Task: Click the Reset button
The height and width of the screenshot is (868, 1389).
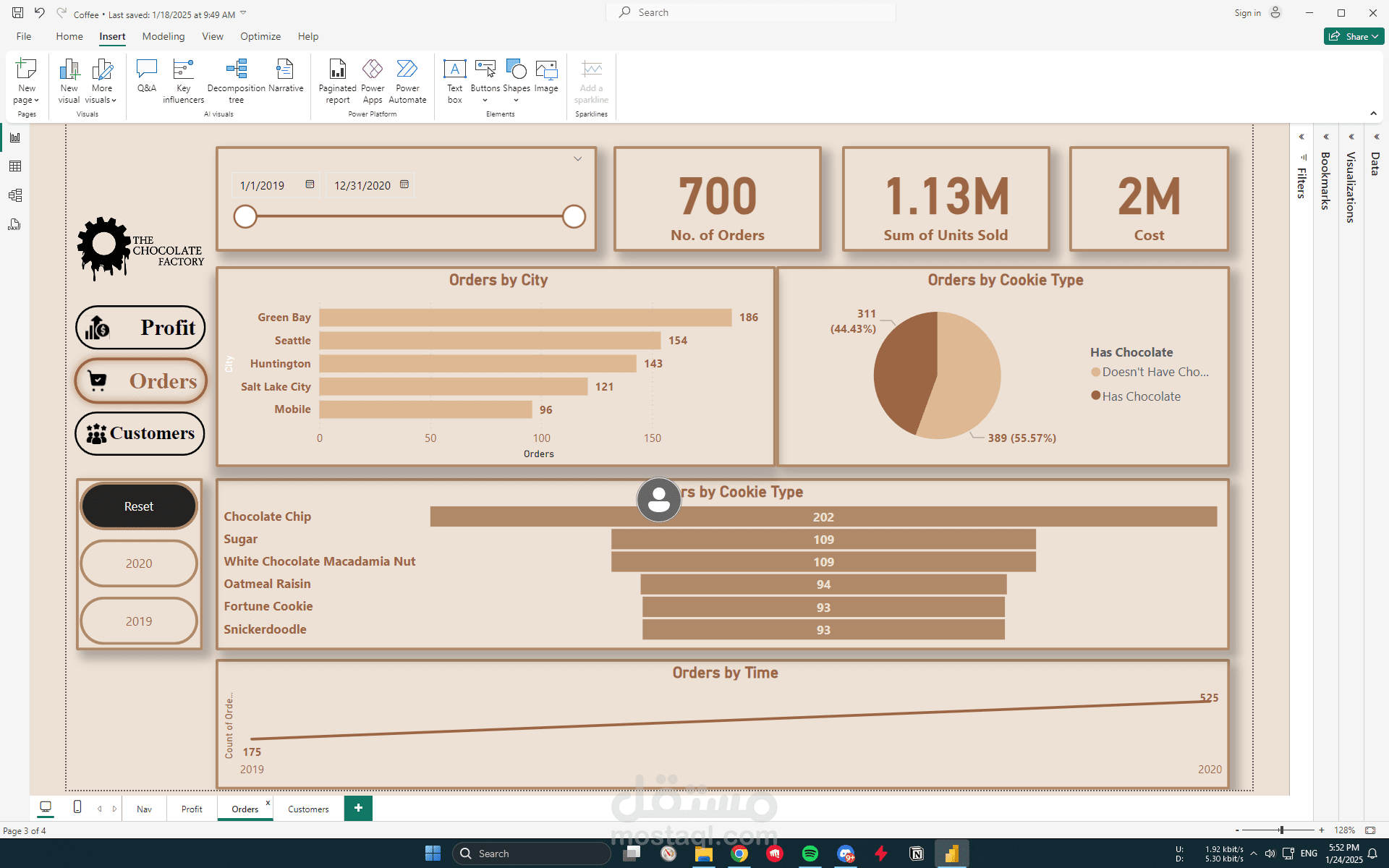Action: coord(139,506)
